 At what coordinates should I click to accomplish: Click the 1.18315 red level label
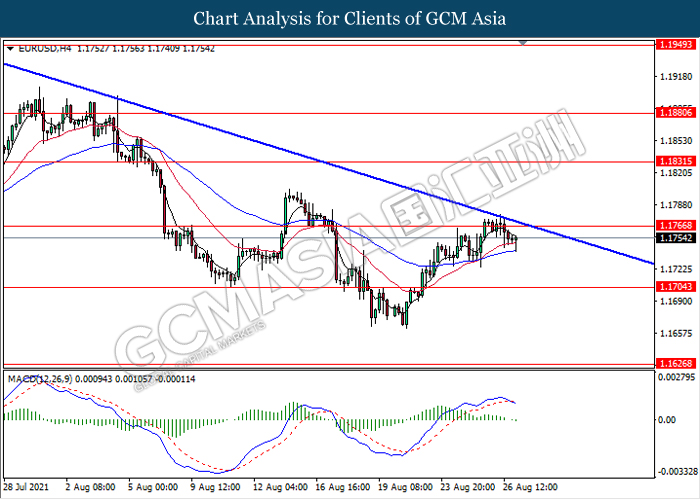pyautogui.click(x=675, y=161)
